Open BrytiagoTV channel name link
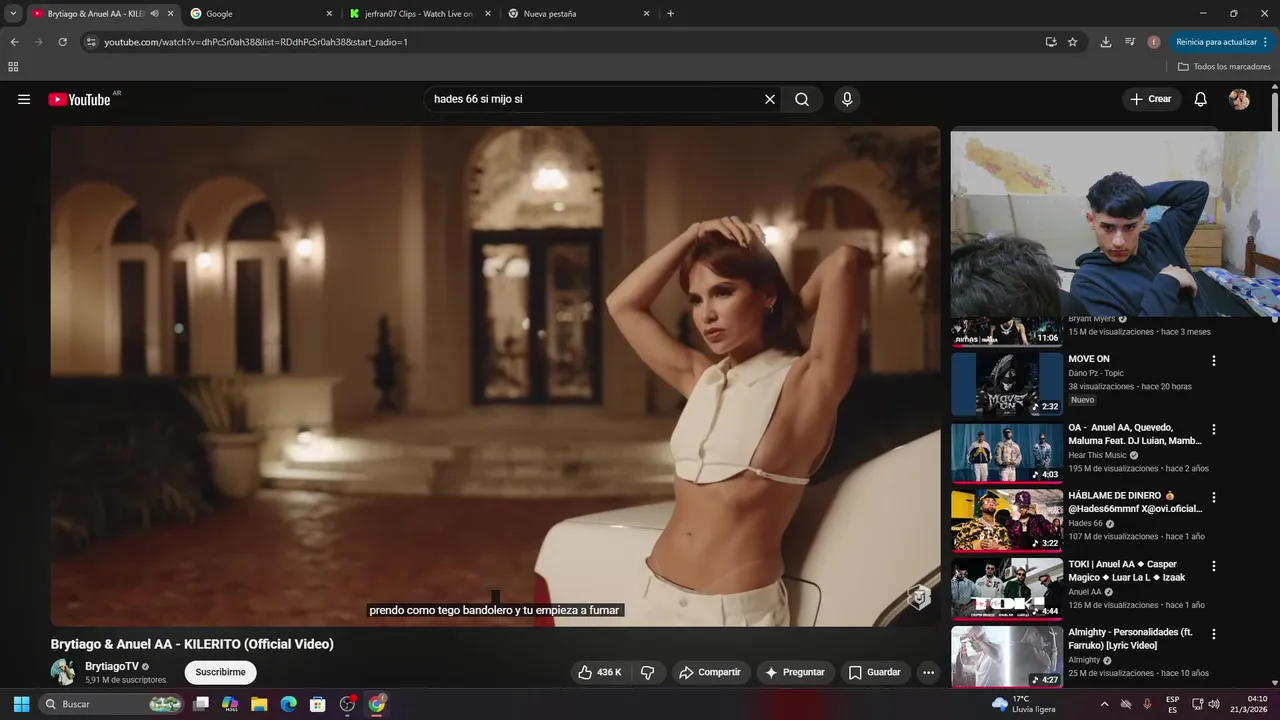 pyautogui.click(x=112, y=666)
